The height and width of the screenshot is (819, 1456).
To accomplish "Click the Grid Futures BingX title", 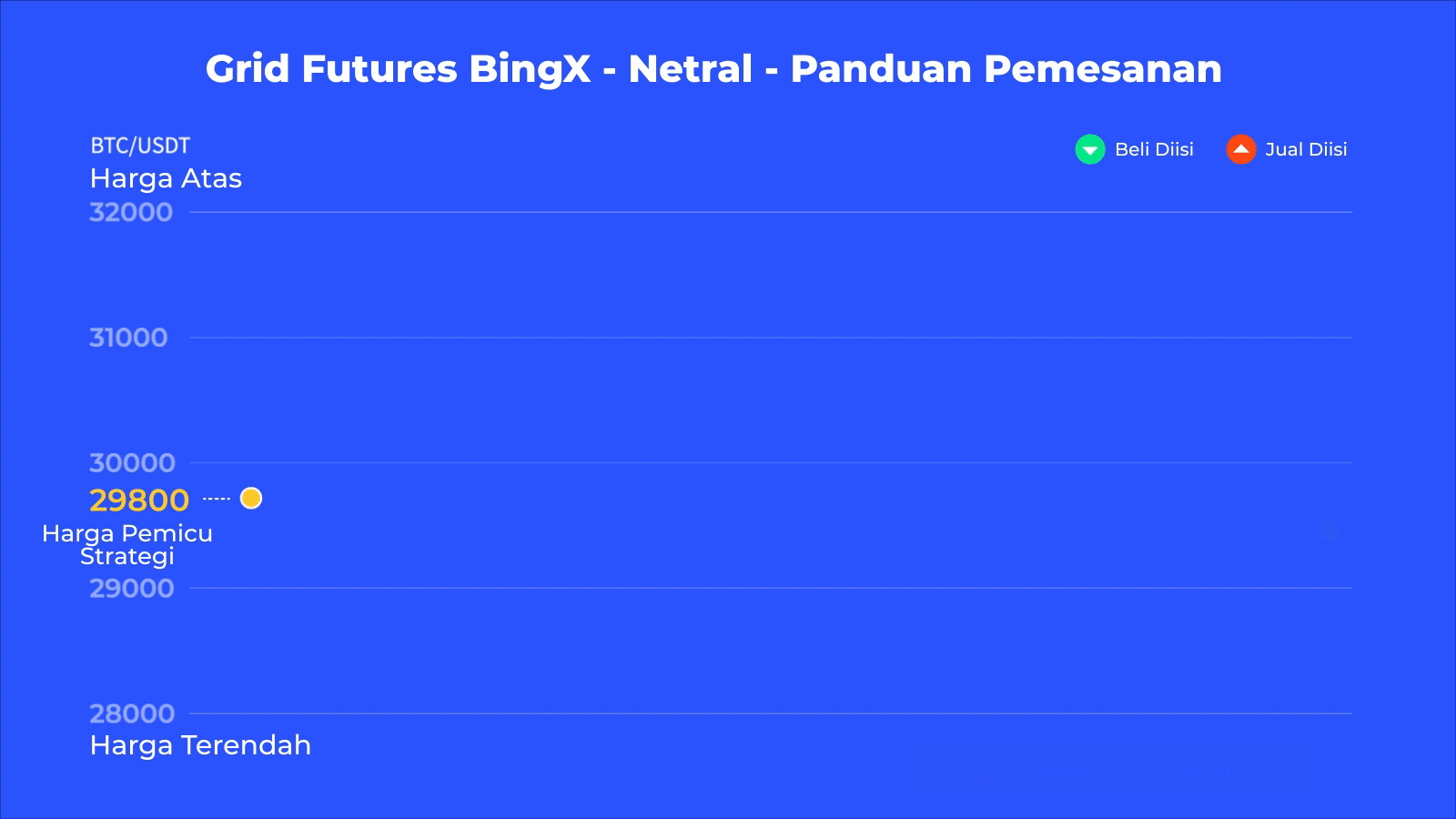I will tap(713, 68).
